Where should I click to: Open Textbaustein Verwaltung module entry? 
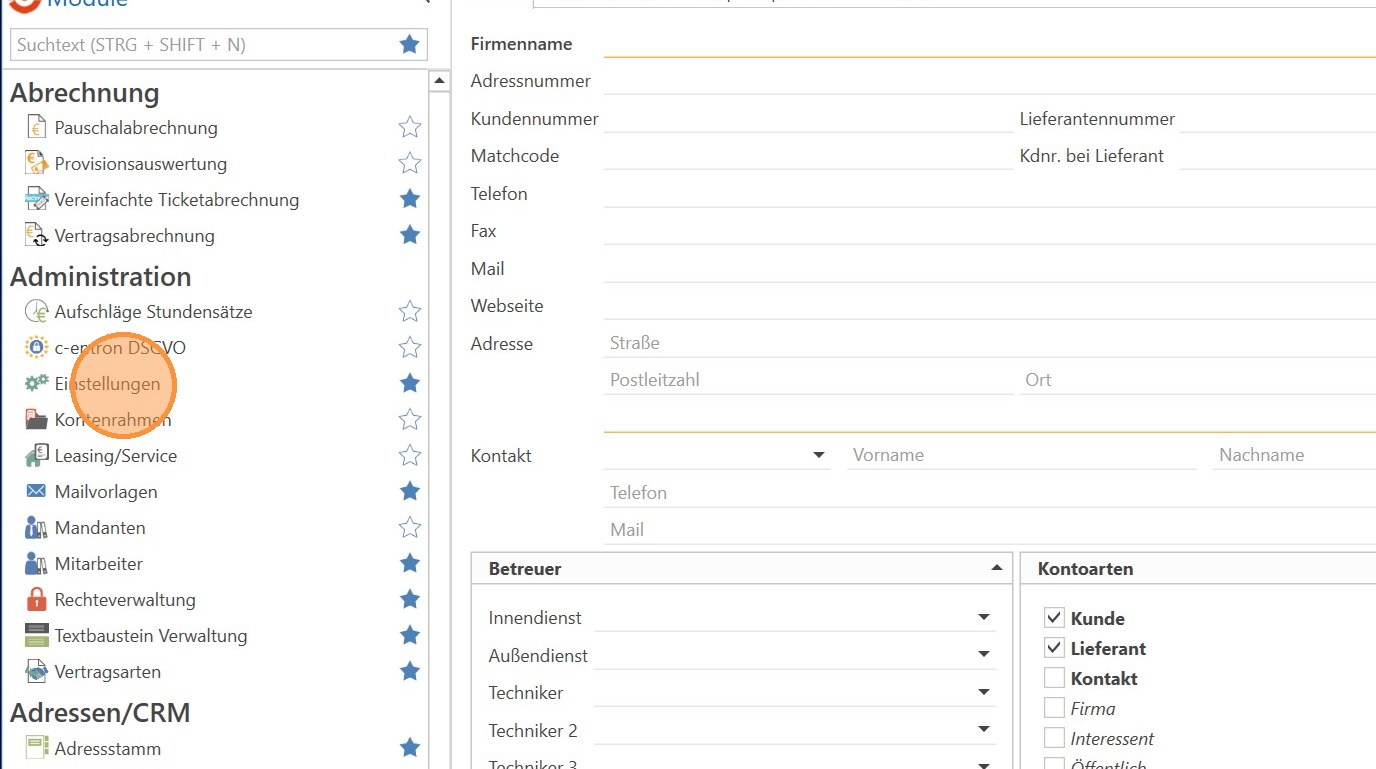click(150, 636)
